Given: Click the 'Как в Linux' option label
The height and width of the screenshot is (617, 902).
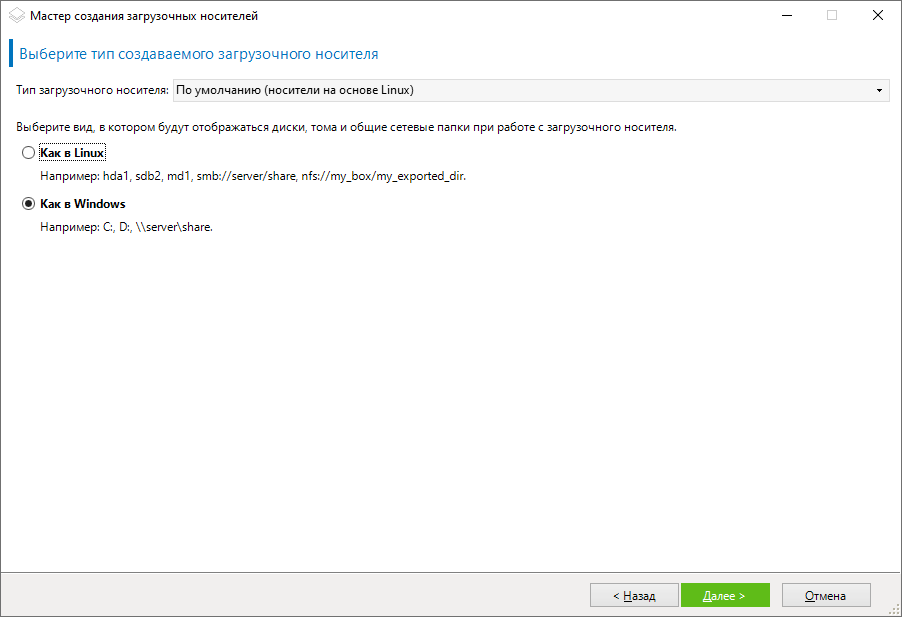Looking at the screenshot, I should tap(72, 153).
